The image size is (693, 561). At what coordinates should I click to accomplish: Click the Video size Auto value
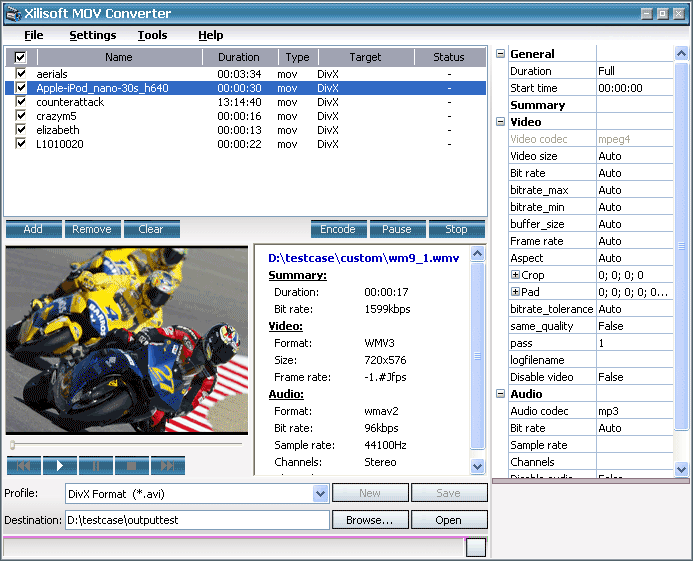635,156
